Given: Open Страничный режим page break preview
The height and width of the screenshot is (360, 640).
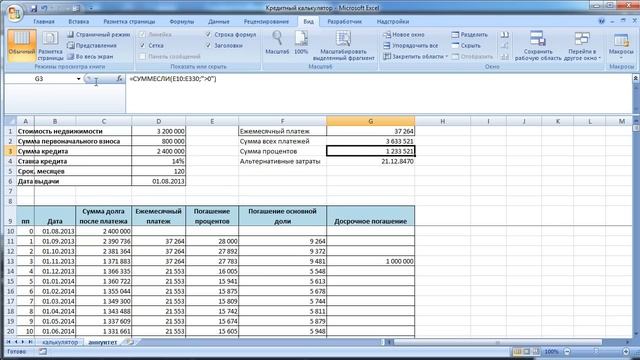Looking at the screenshot, I should 98,35.
